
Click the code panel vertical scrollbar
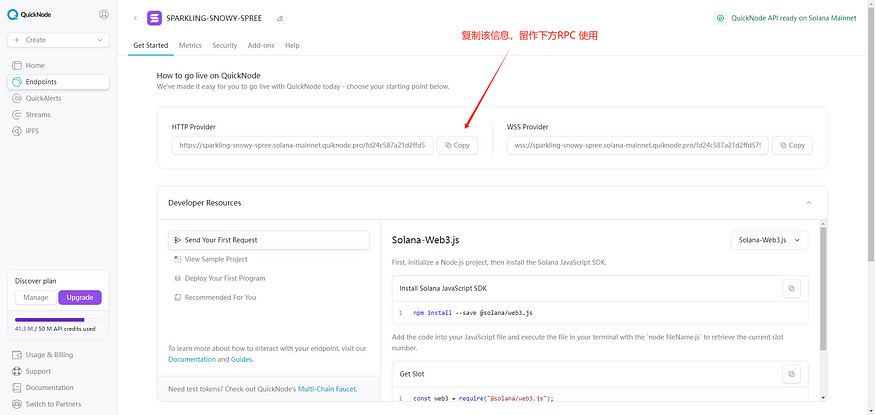823,289
